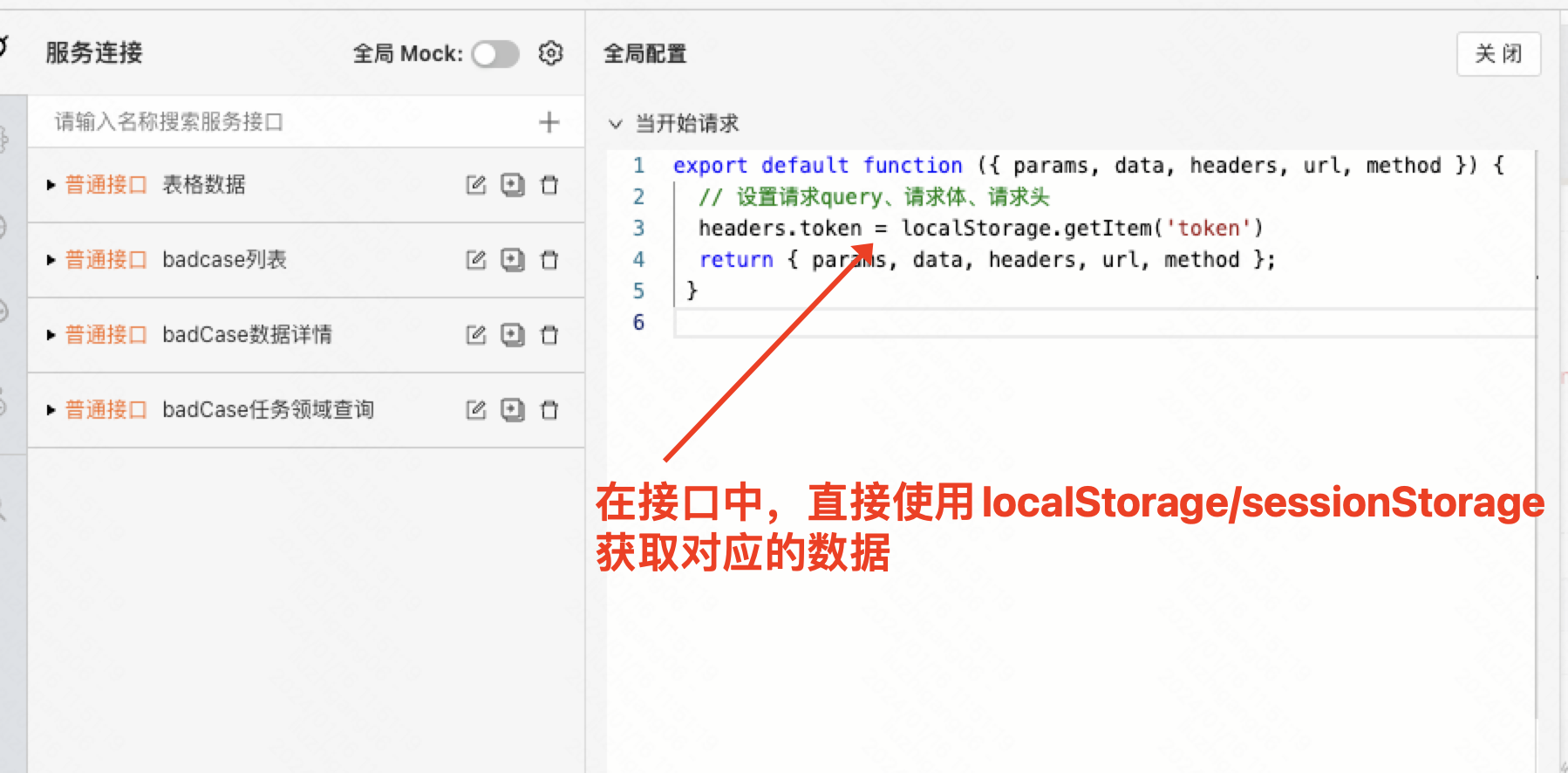Image resolution: width=1568 pixels, height=773 pixels.
Task: Click the 全局配置 heading
Action: click(x=645, y=54)
